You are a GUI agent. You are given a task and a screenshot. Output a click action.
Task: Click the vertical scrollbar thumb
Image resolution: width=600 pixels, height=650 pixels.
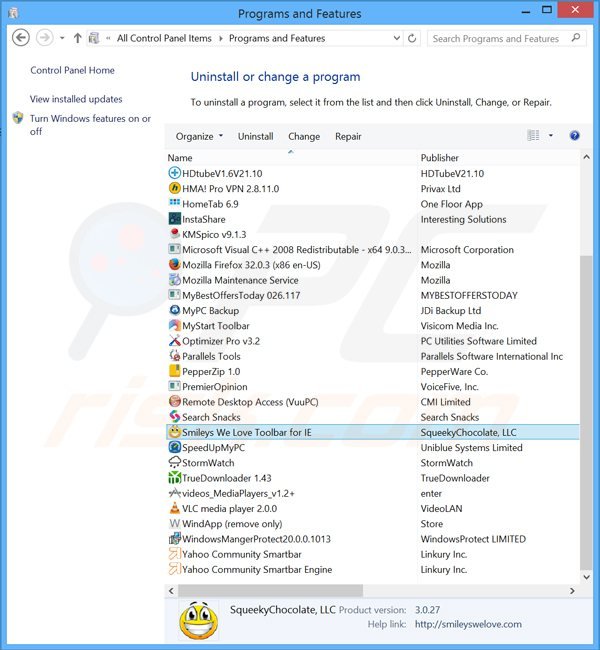pyautogui.click(x=586, y=412)
